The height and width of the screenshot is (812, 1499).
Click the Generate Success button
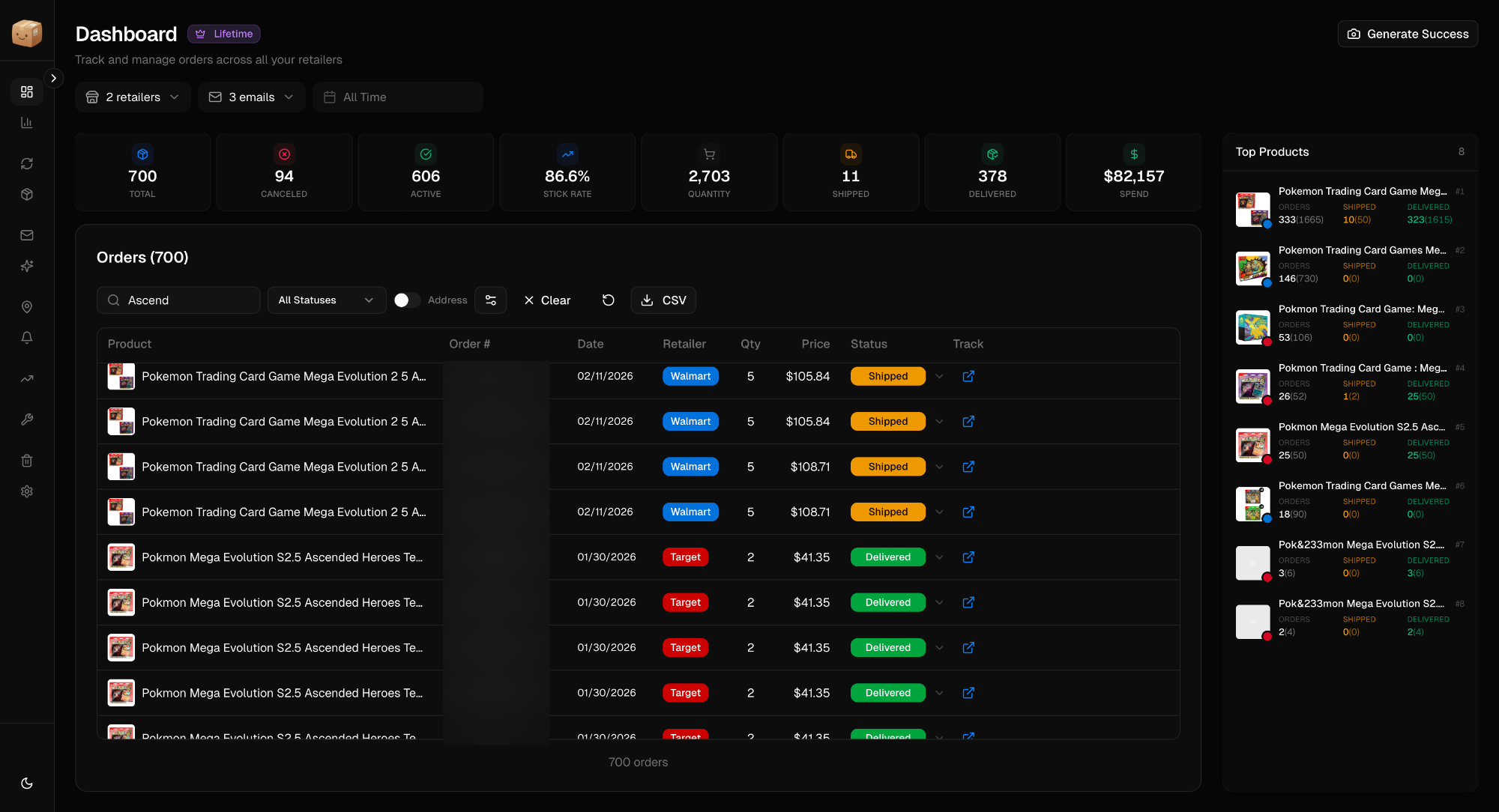tap(1407, 34)
